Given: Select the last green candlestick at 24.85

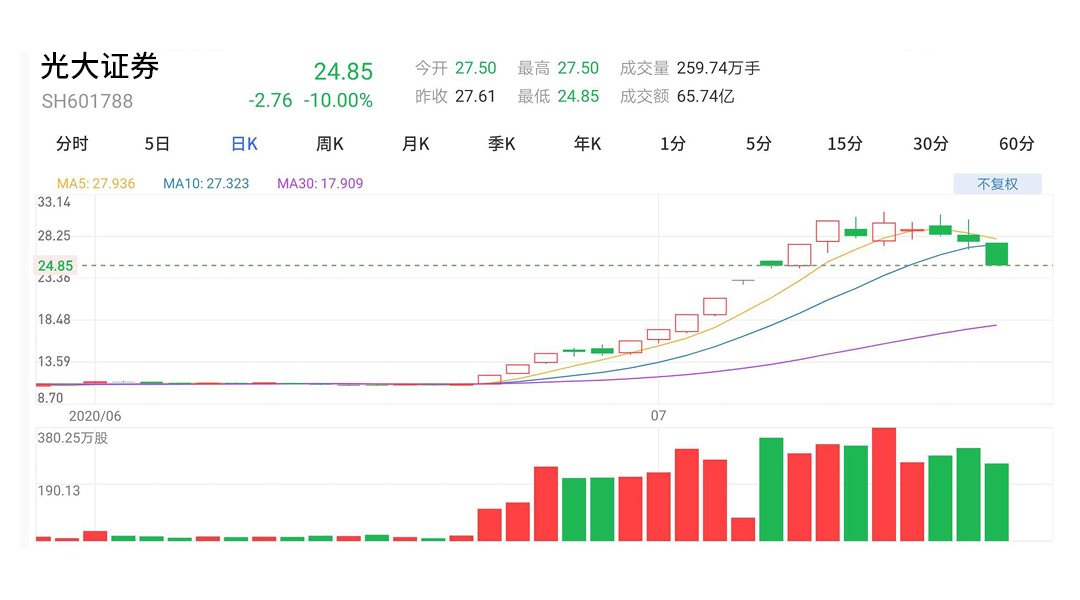Looking at the screenshot, I should click(997, 254).
